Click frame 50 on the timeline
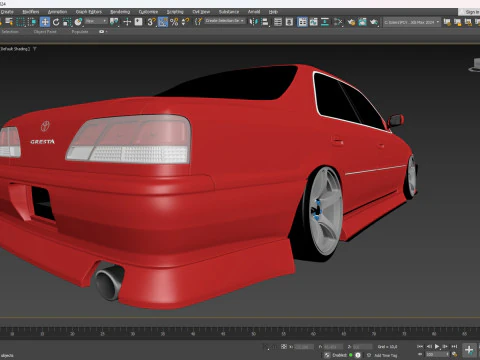This screenshot has height=360, width=480. click(x=253, y=334)
